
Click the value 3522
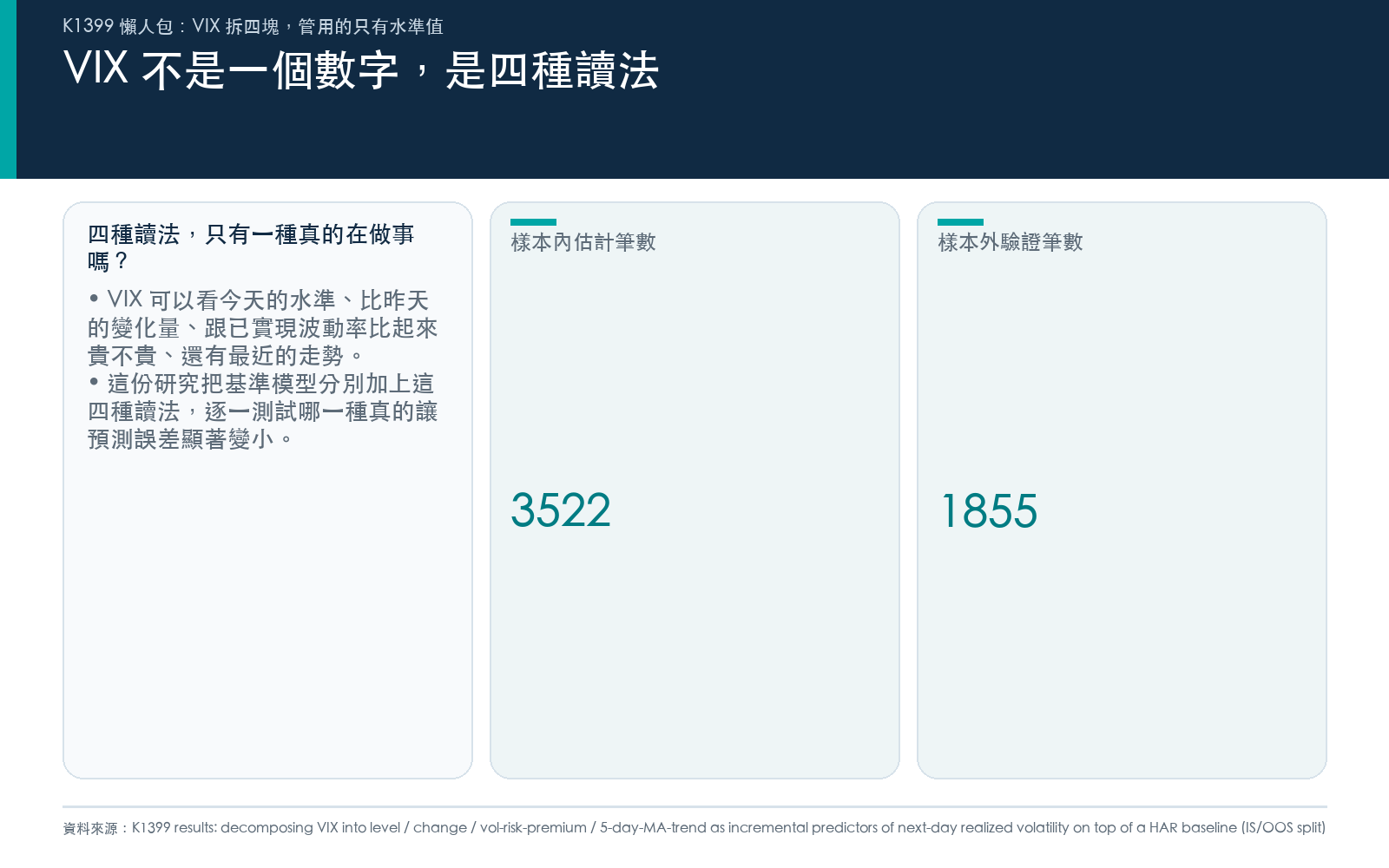[x=561, y=510]
